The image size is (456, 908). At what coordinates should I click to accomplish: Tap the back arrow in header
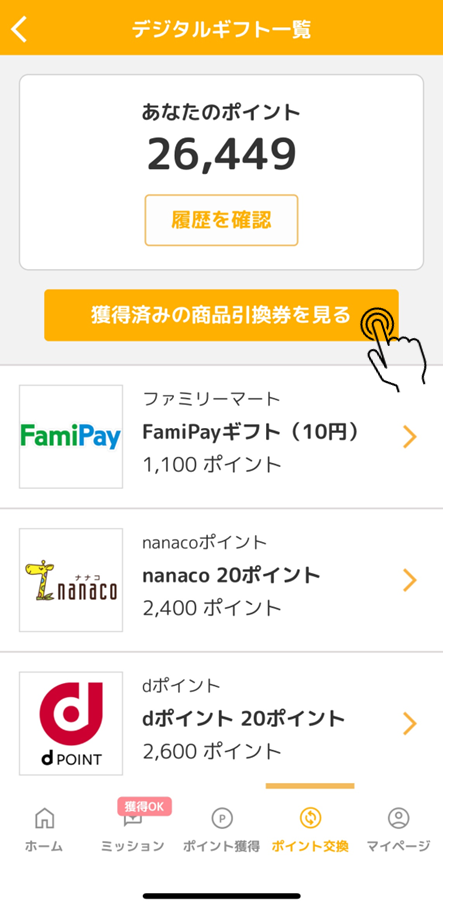[19, 29]
